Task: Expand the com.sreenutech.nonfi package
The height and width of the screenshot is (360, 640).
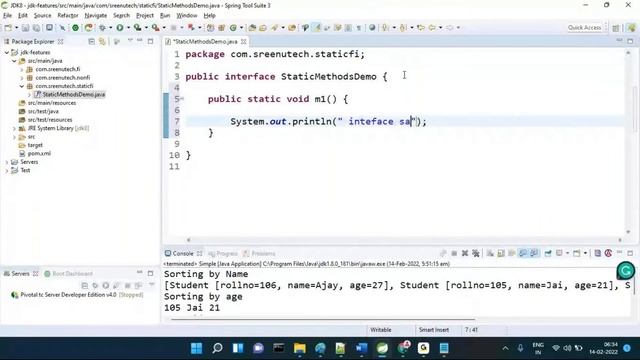Action: tap(22, 78)
